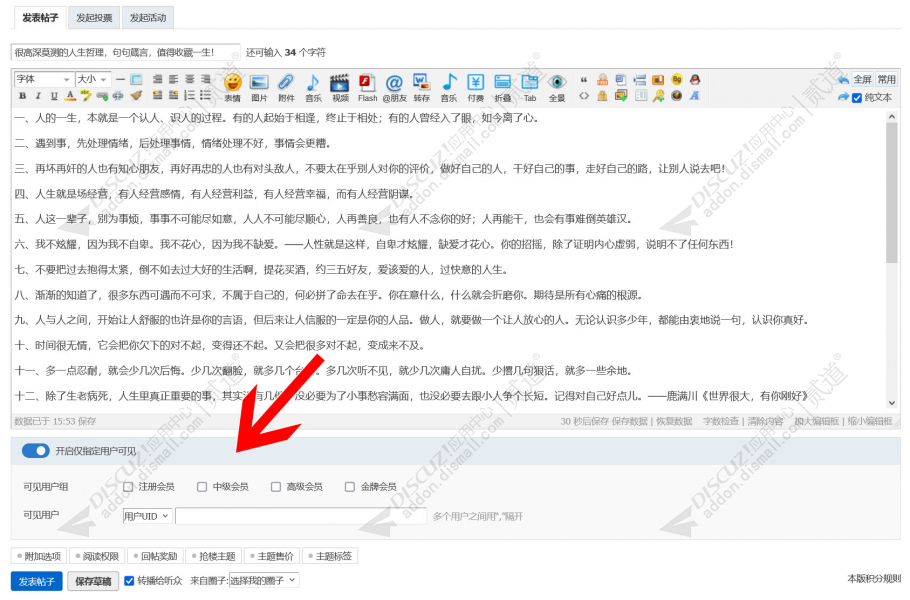The image size is (910, 600).
Task: Click the 保存草稿 button
Action: click(x=93, y=581)
